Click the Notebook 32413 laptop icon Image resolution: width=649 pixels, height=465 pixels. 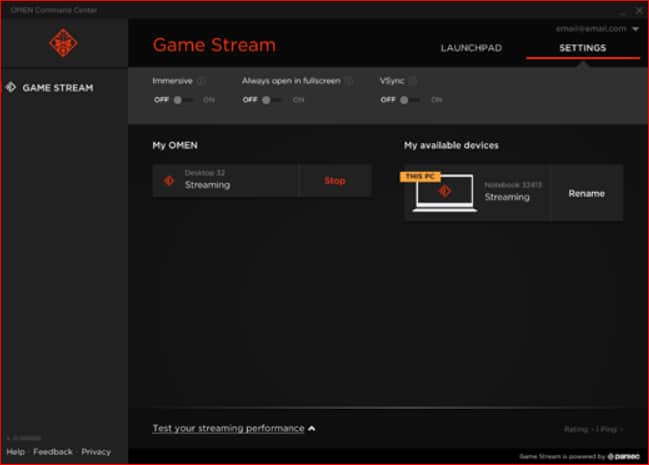click(444, 191)
